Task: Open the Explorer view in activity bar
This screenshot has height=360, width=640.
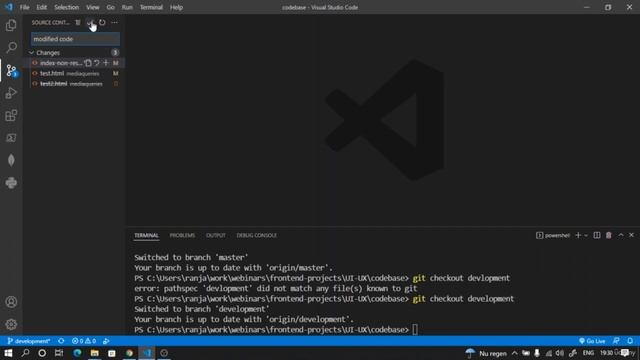Action: tap(11, 25)
